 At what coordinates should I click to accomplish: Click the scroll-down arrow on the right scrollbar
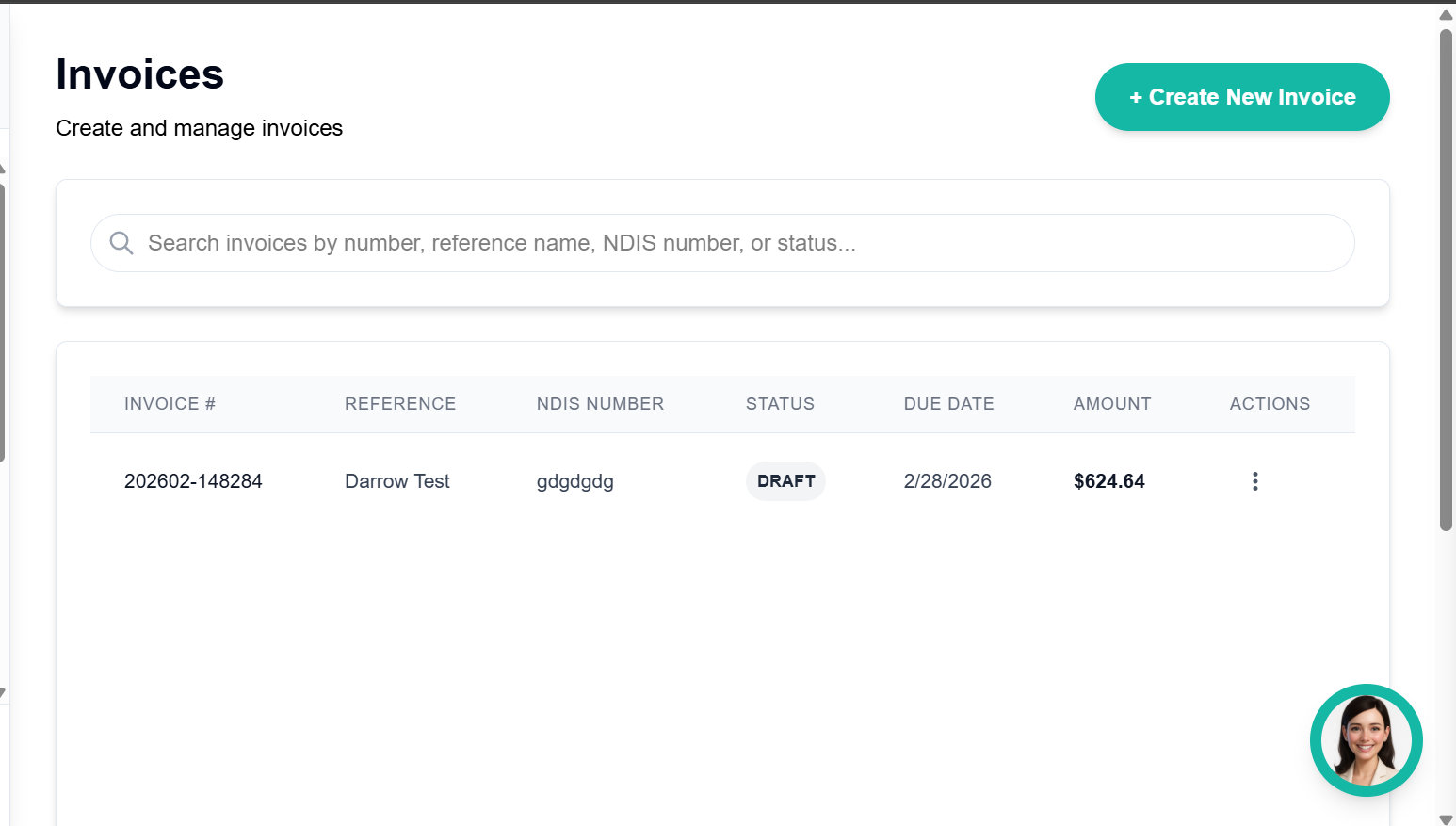click(1446, 818)
